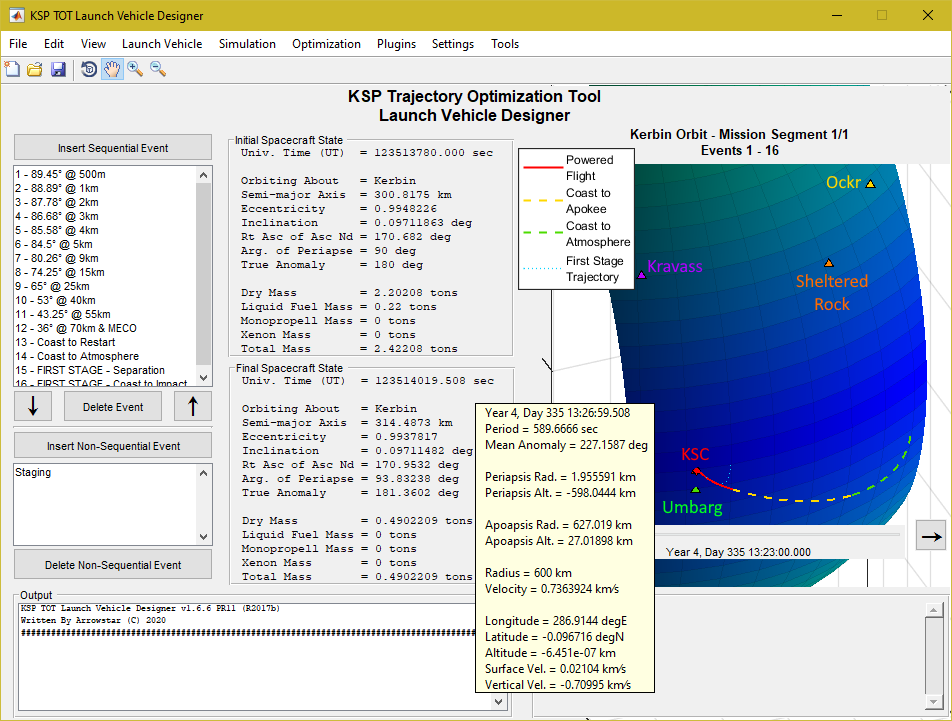Click right panel scrollbar down arrow
The height and width of the screenshot is (721, 952).
click(933, 702)
